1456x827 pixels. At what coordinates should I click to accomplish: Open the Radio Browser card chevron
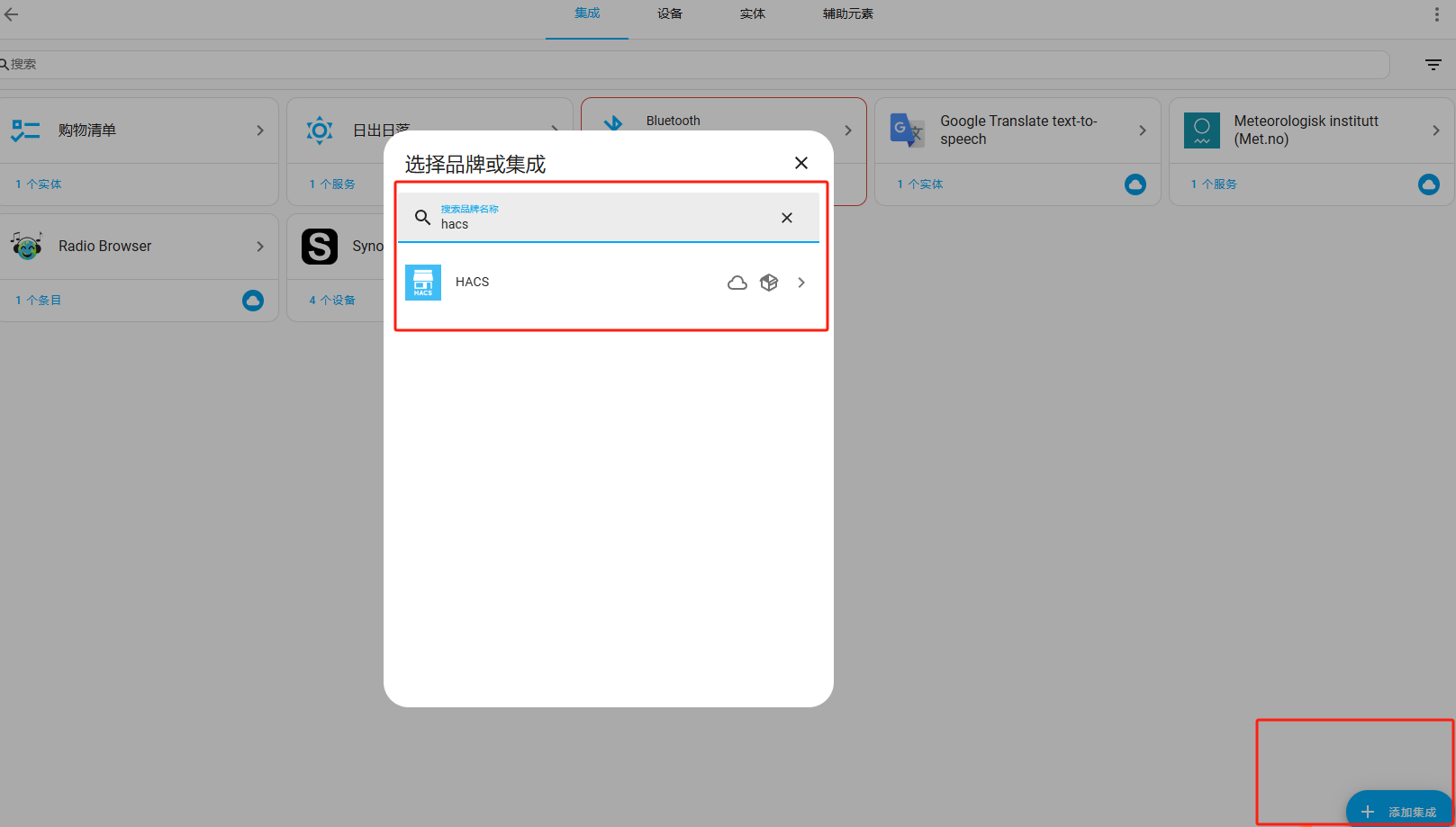click(x=260, y=247)
